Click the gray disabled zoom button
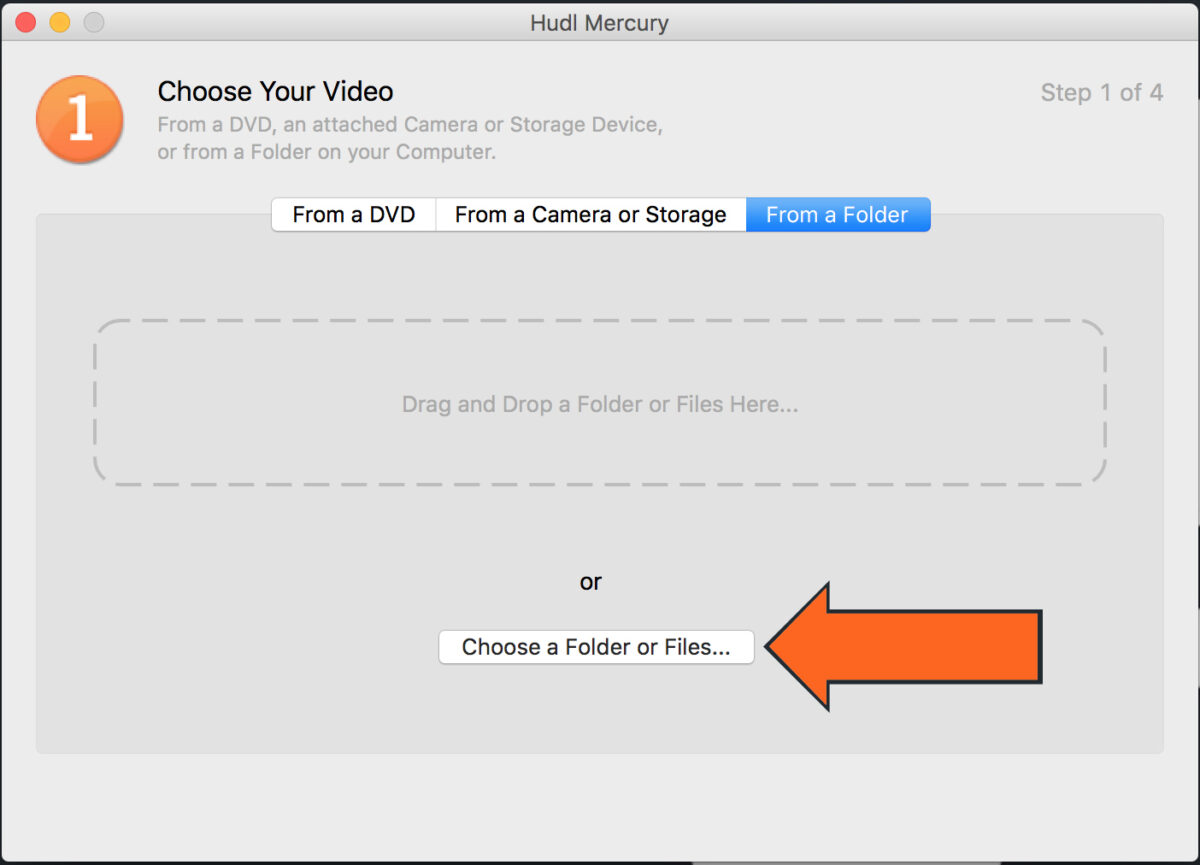The height and width of the screenshot is (865, 1200). tap(93, 22)
